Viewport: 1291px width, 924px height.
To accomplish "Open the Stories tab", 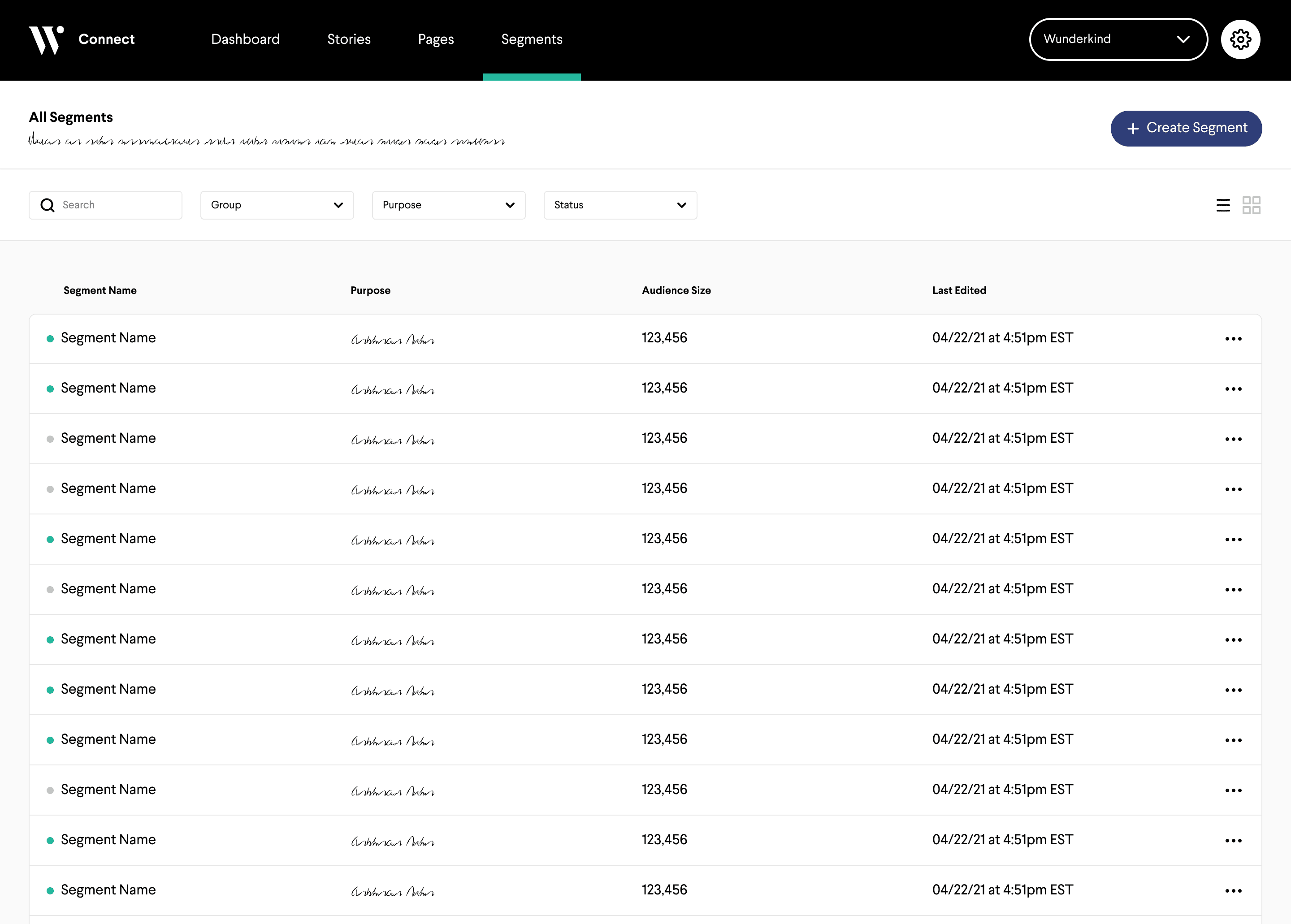I will pos(348,39).
